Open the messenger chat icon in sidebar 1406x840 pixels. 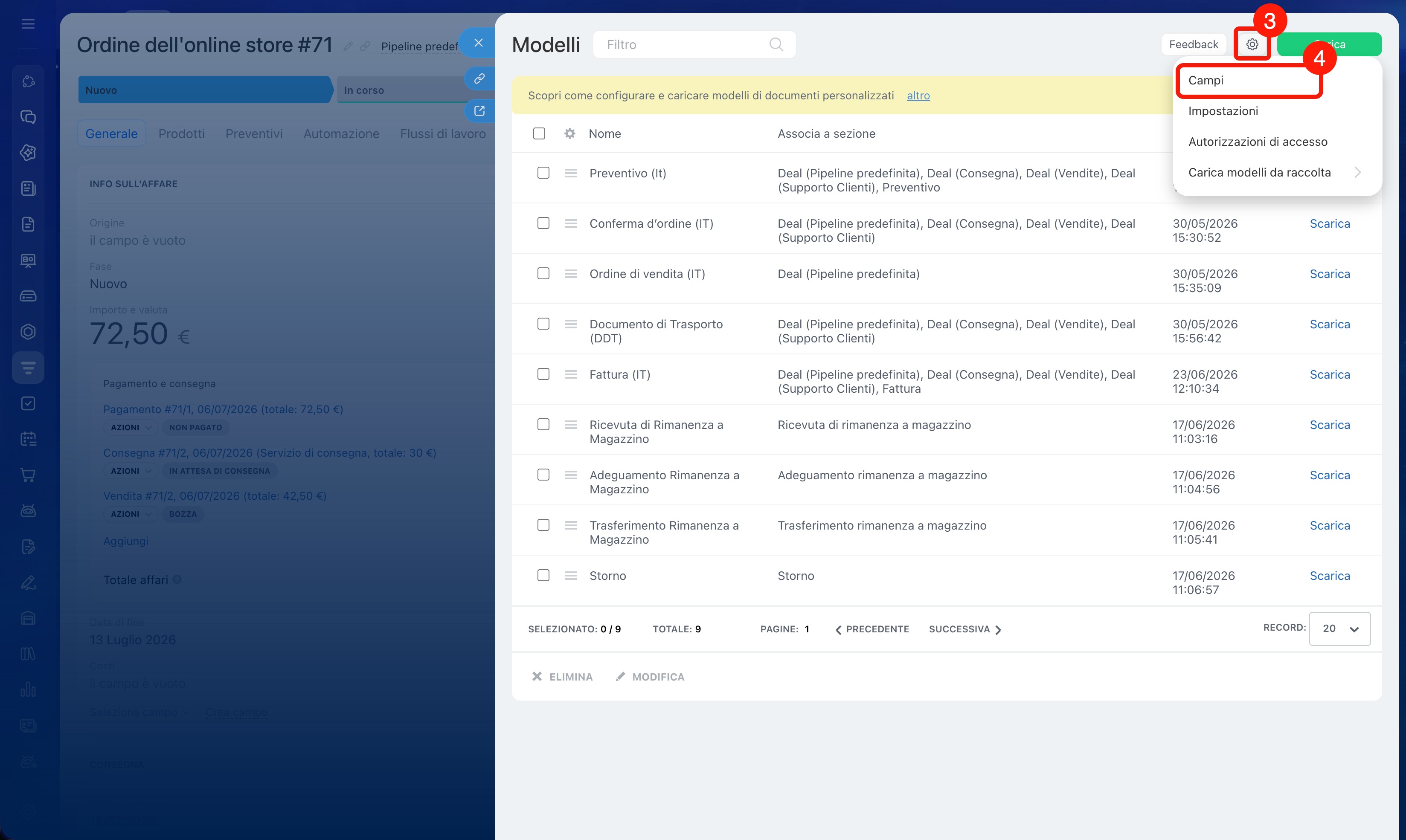coord(28,117)
